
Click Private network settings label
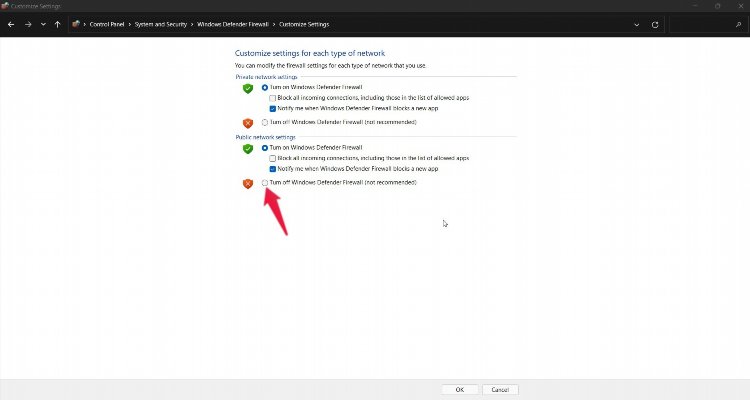pos(266,77)
